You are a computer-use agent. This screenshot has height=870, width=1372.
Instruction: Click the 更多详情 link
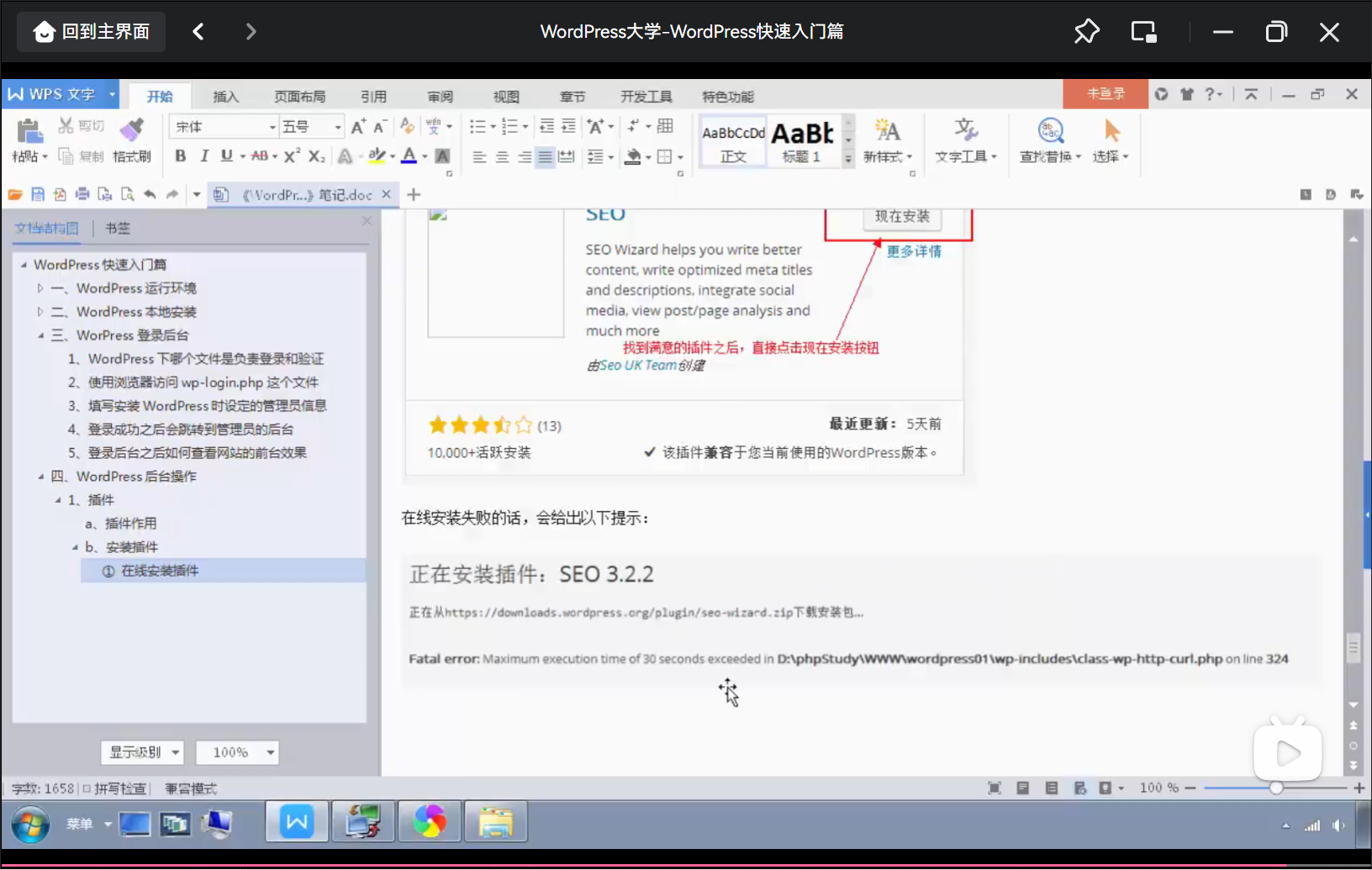click(914, 251)
